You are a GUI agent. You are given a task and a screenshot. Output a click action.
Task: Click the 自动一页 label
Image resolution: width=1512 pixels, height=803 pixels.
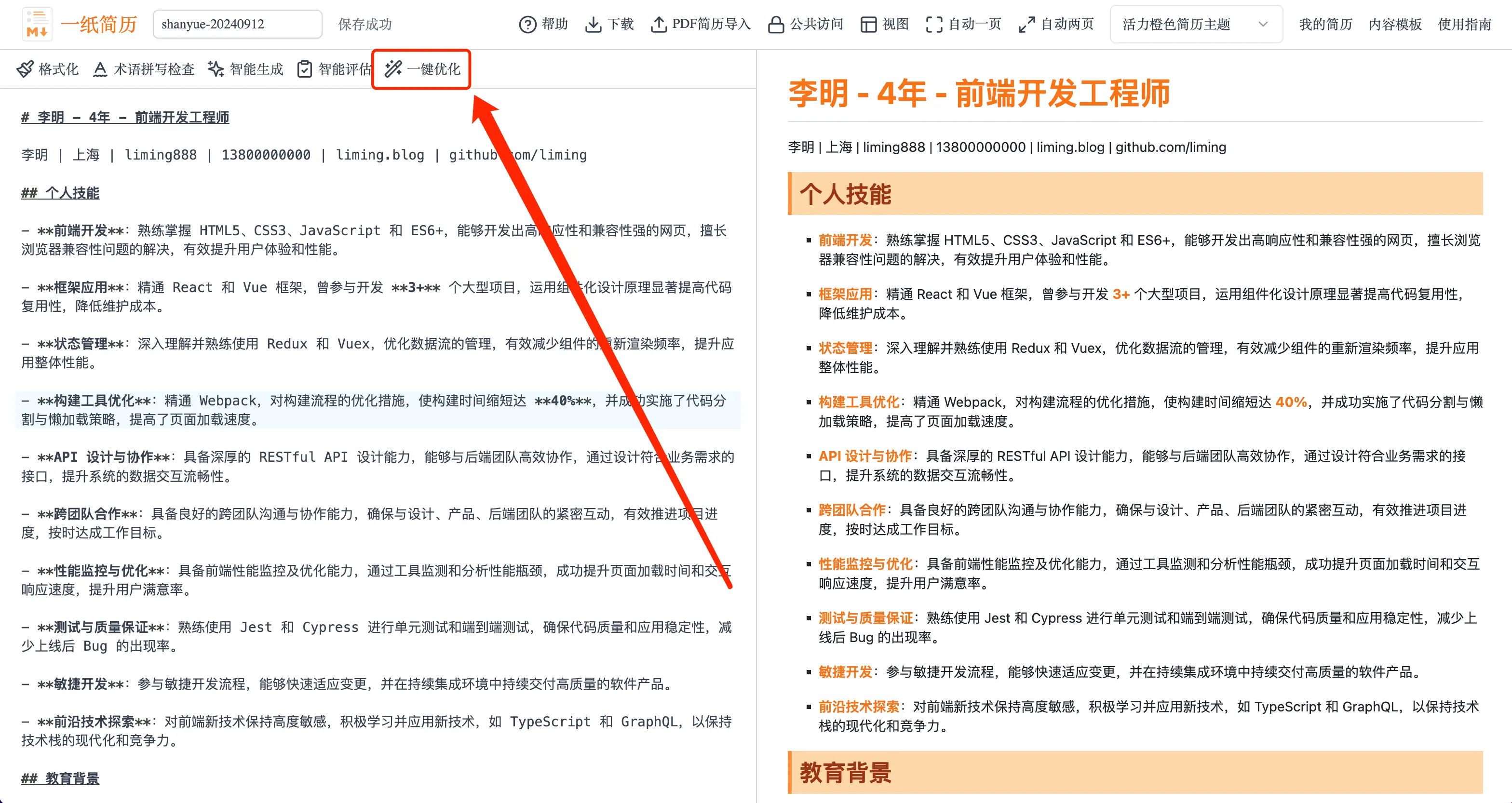(x=975, y=24)
